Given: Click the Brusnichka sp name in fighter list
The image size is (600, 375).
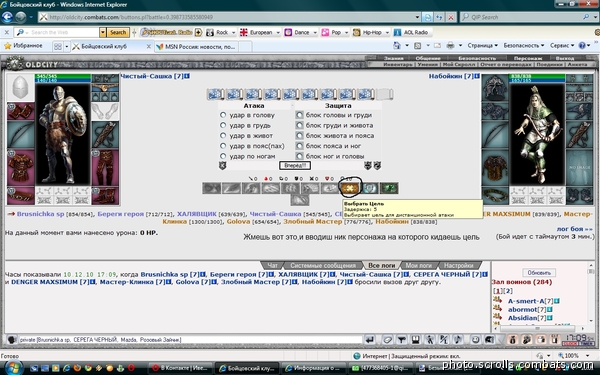Looking at the screenshot, I should point(40,214).
